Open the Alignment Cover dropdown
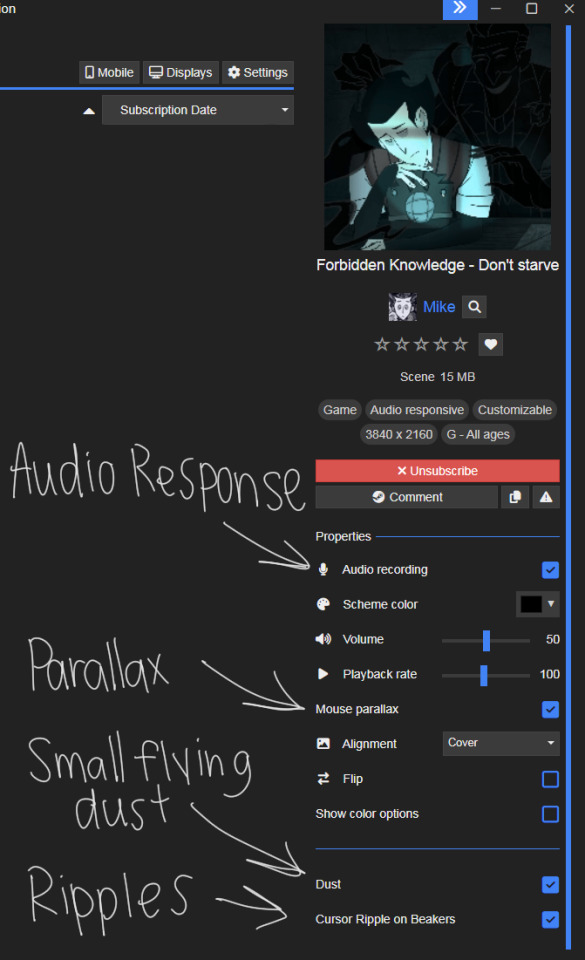Image resolution: width=585 pixels, height=960 pixels. (x=501, y=743)
